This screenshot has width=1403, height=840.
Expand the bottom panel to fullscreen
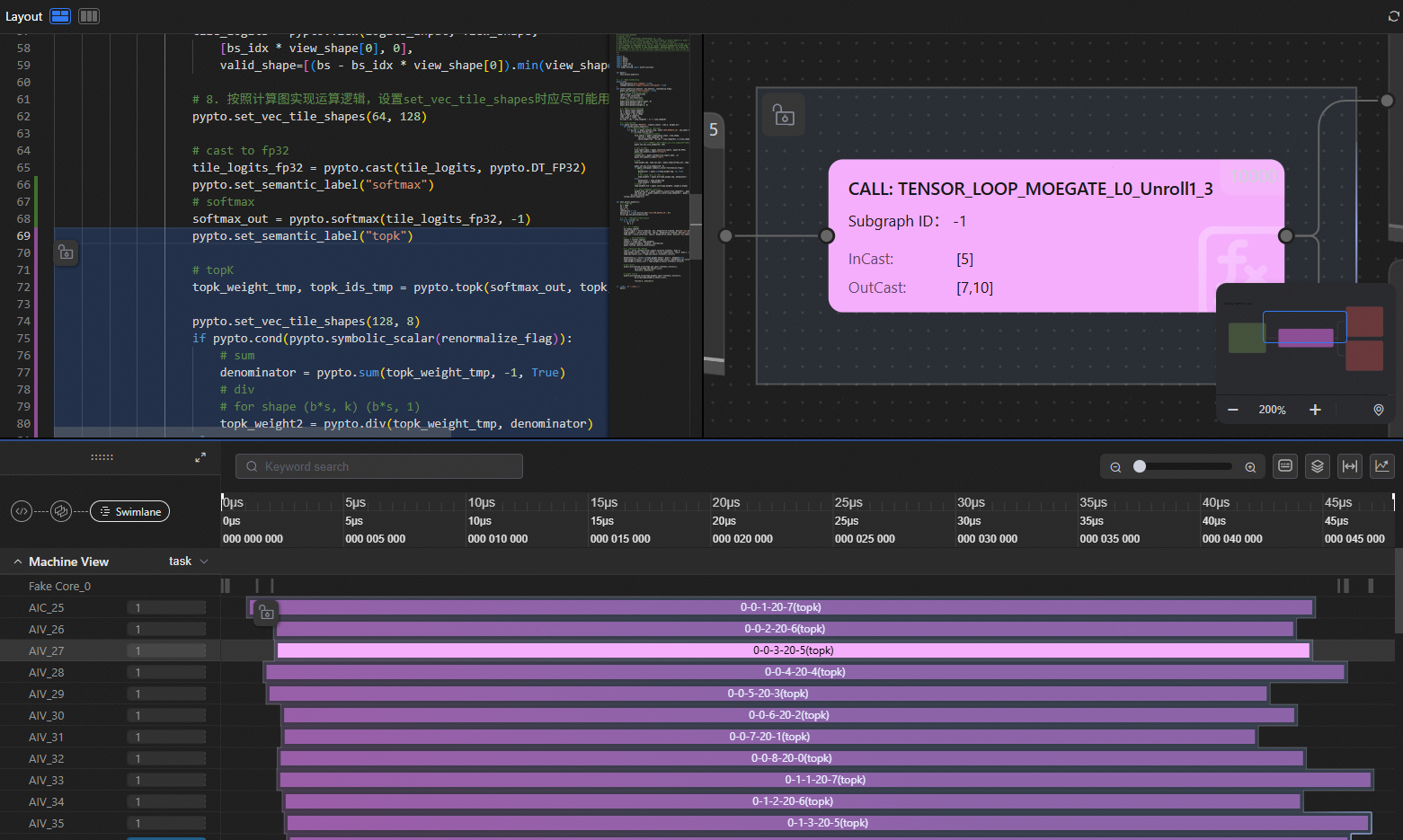point(200,457)
